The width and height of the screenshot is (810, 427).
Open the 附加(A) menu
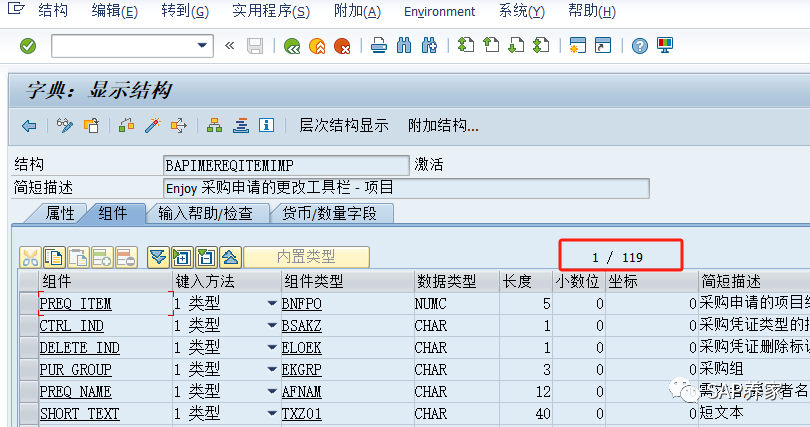click(357, 11)
